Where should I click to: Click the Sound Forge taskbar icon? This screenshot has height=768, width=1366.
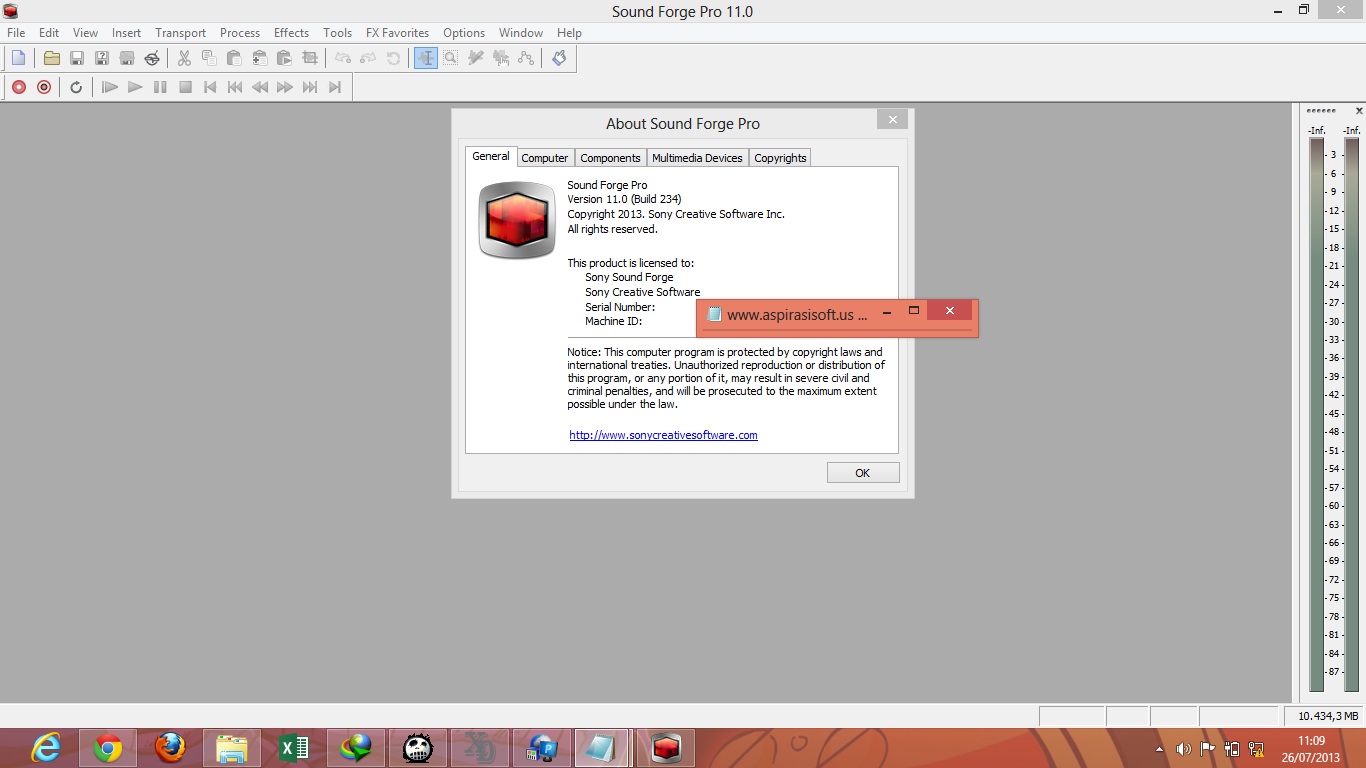click(x=666, y=748)
